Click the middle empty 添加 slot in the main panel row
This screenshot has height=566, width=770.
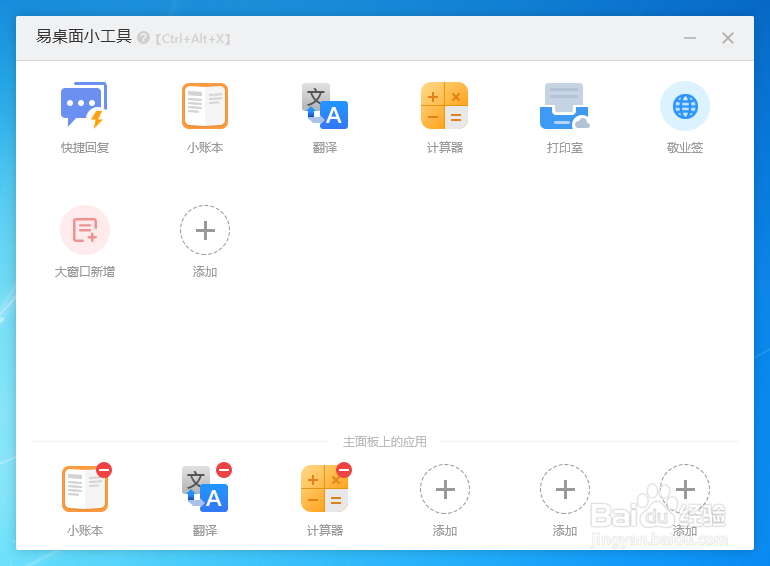pos(565,489)
